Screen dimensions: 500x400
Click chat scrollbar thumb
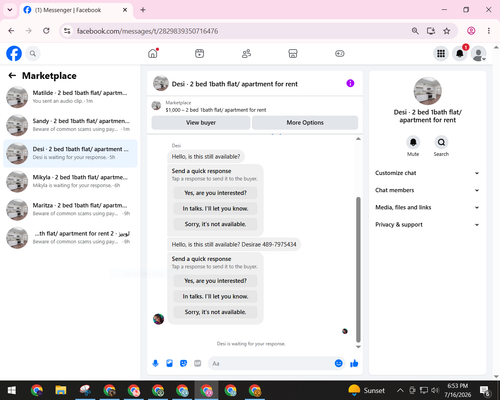(x=358, y=270)
